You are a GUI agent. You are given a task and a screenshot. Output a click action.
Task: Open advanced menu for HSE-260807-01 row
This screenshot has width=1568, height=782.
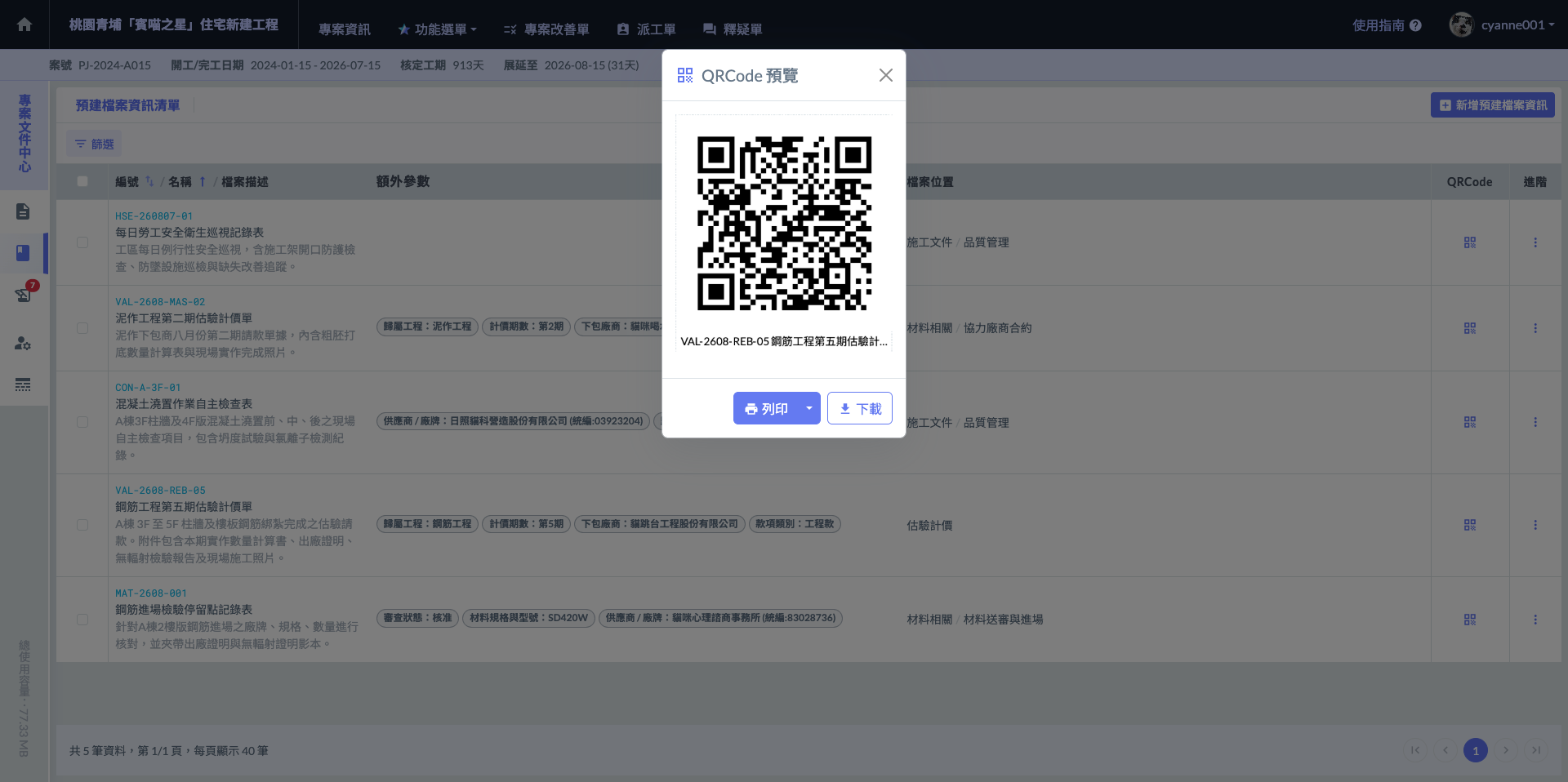1535,242
